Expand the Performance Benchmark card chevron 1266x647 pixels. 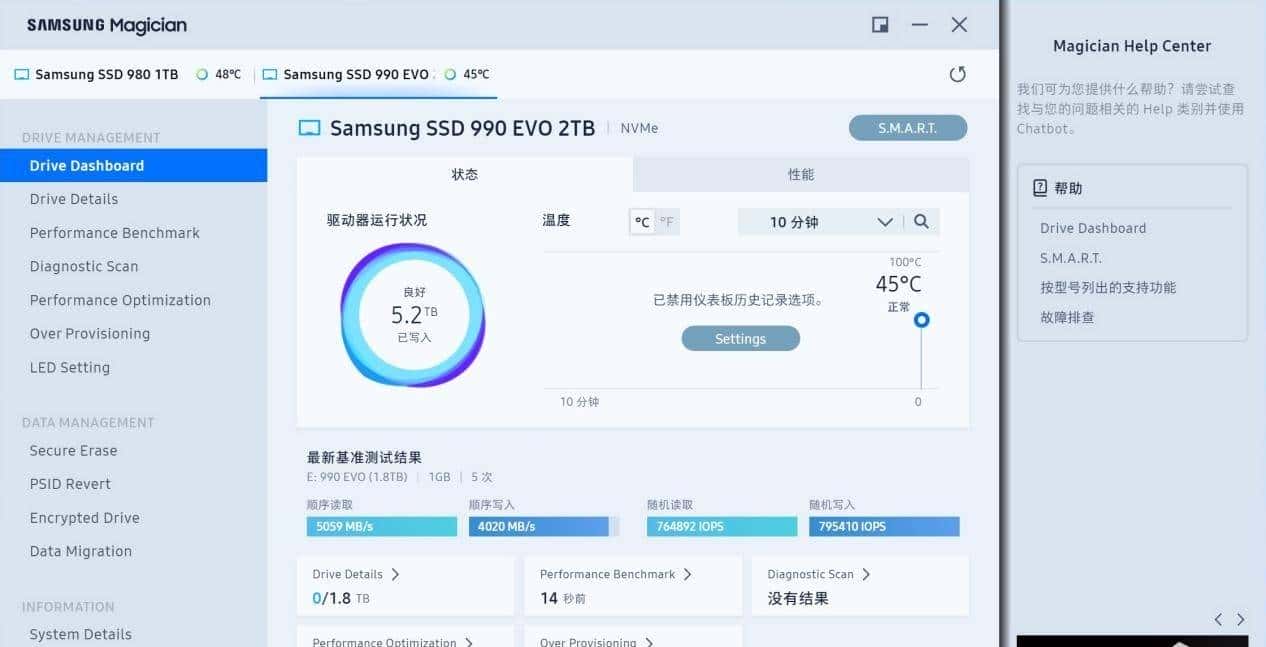click(x=690, y=574)
